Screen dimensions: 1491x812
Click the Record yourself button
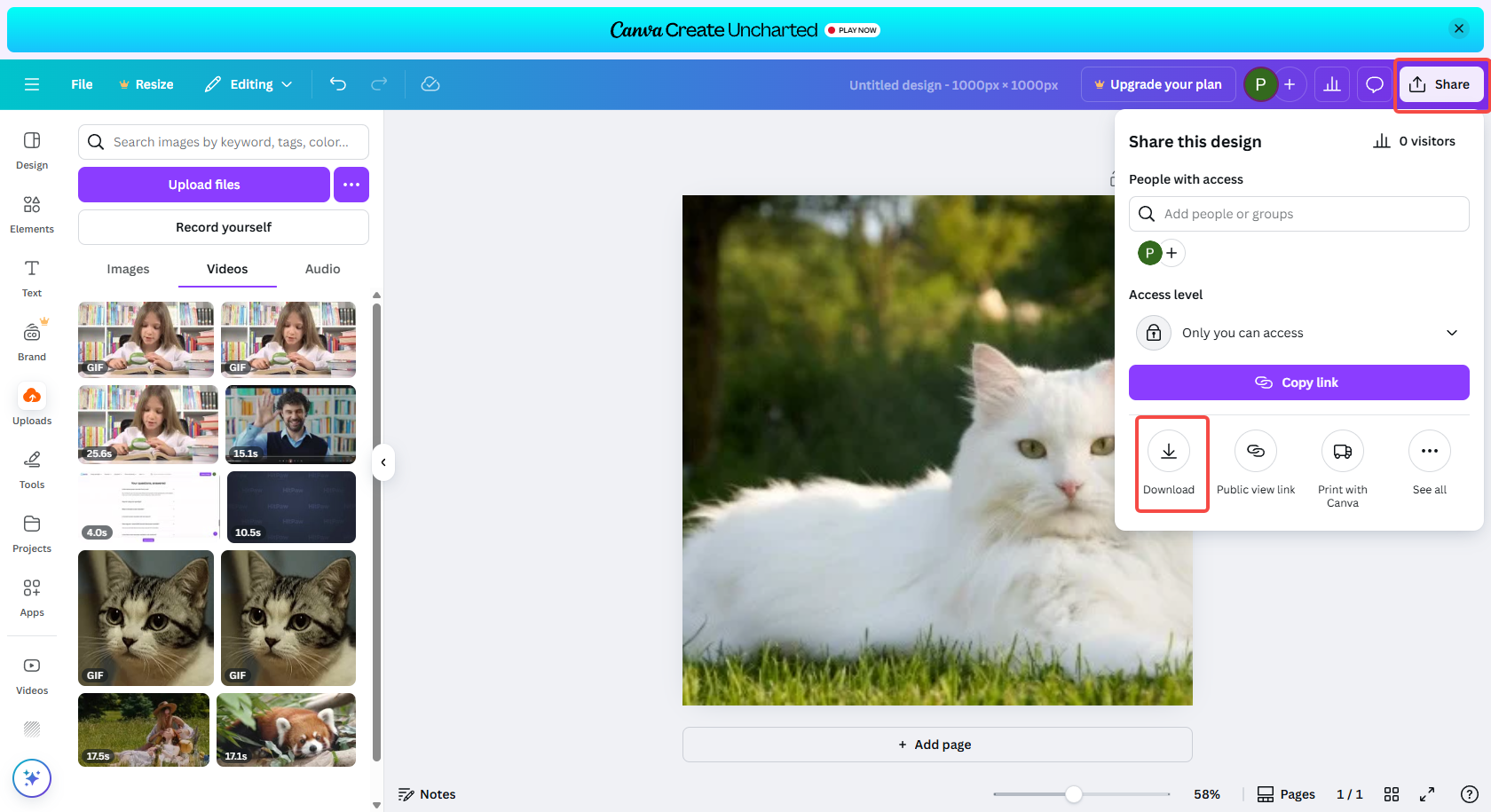click(224, 227)
